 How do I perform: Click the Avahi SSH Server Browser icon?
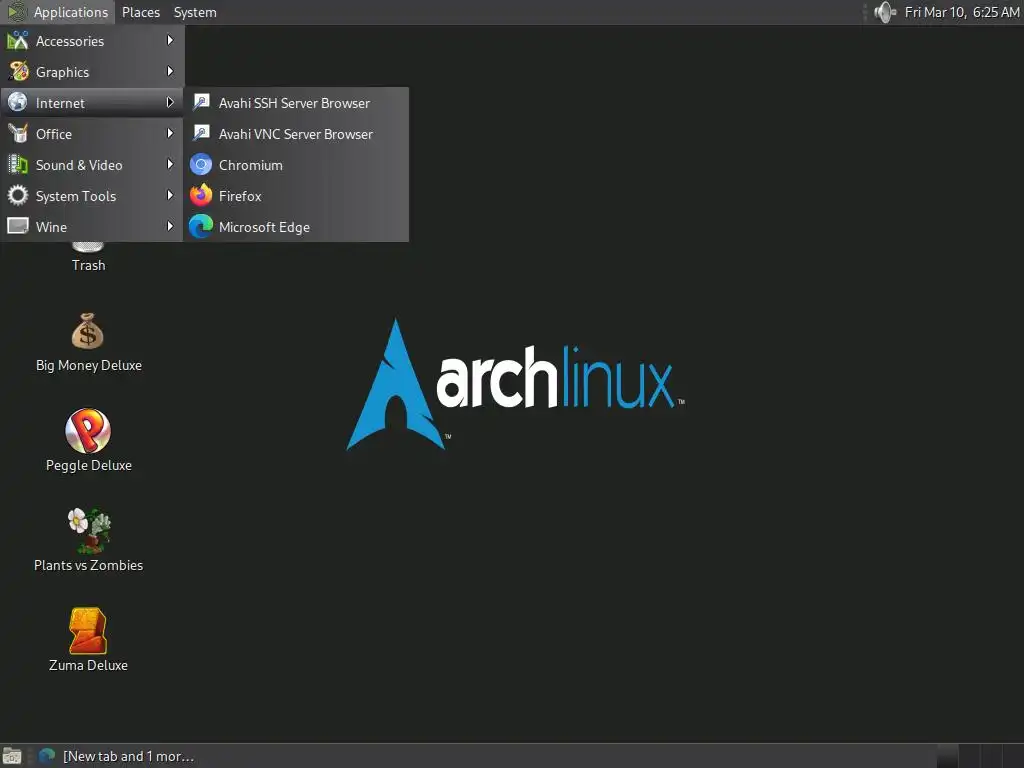(x=201, y=102)
